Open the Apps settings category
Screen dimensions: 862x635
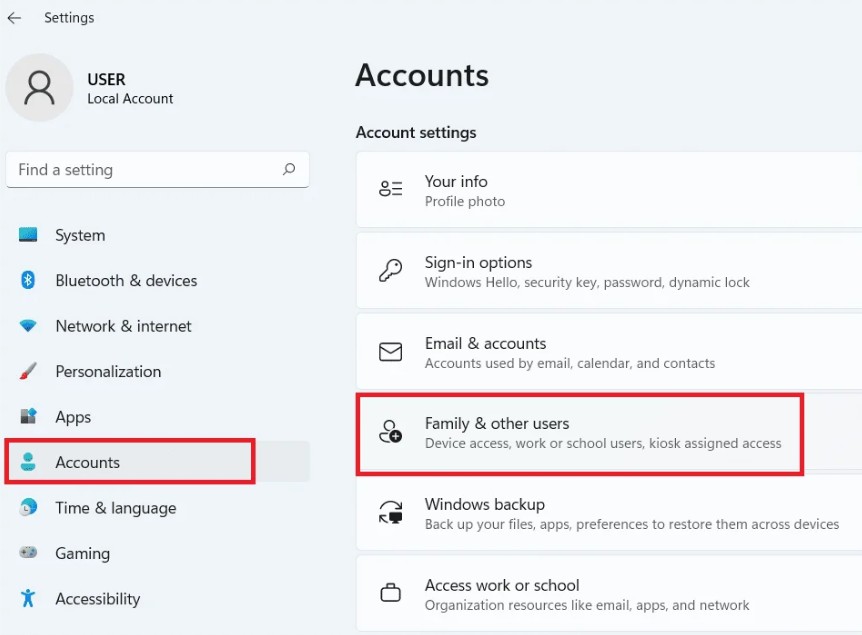coord(73,417)
